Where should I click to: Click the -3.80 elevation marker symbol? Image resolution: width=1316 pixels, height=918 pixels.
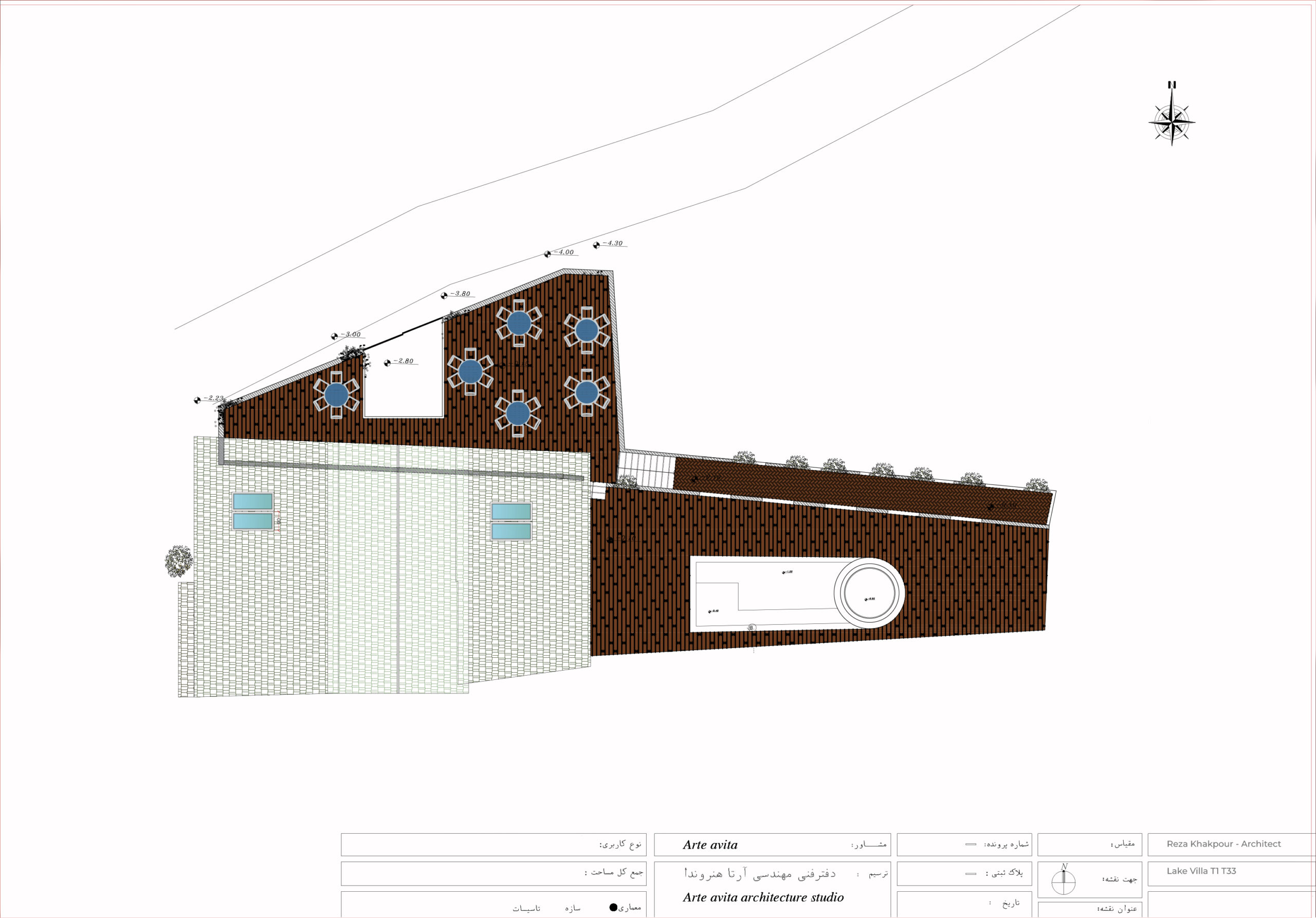pyautogui.click(x=444, y=296)
